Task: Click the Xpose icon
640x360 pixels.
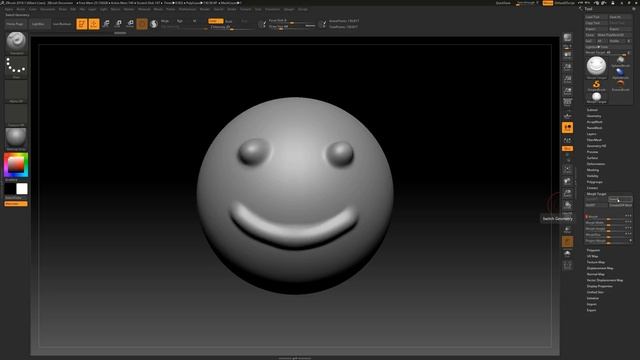Action: (567, 266)
